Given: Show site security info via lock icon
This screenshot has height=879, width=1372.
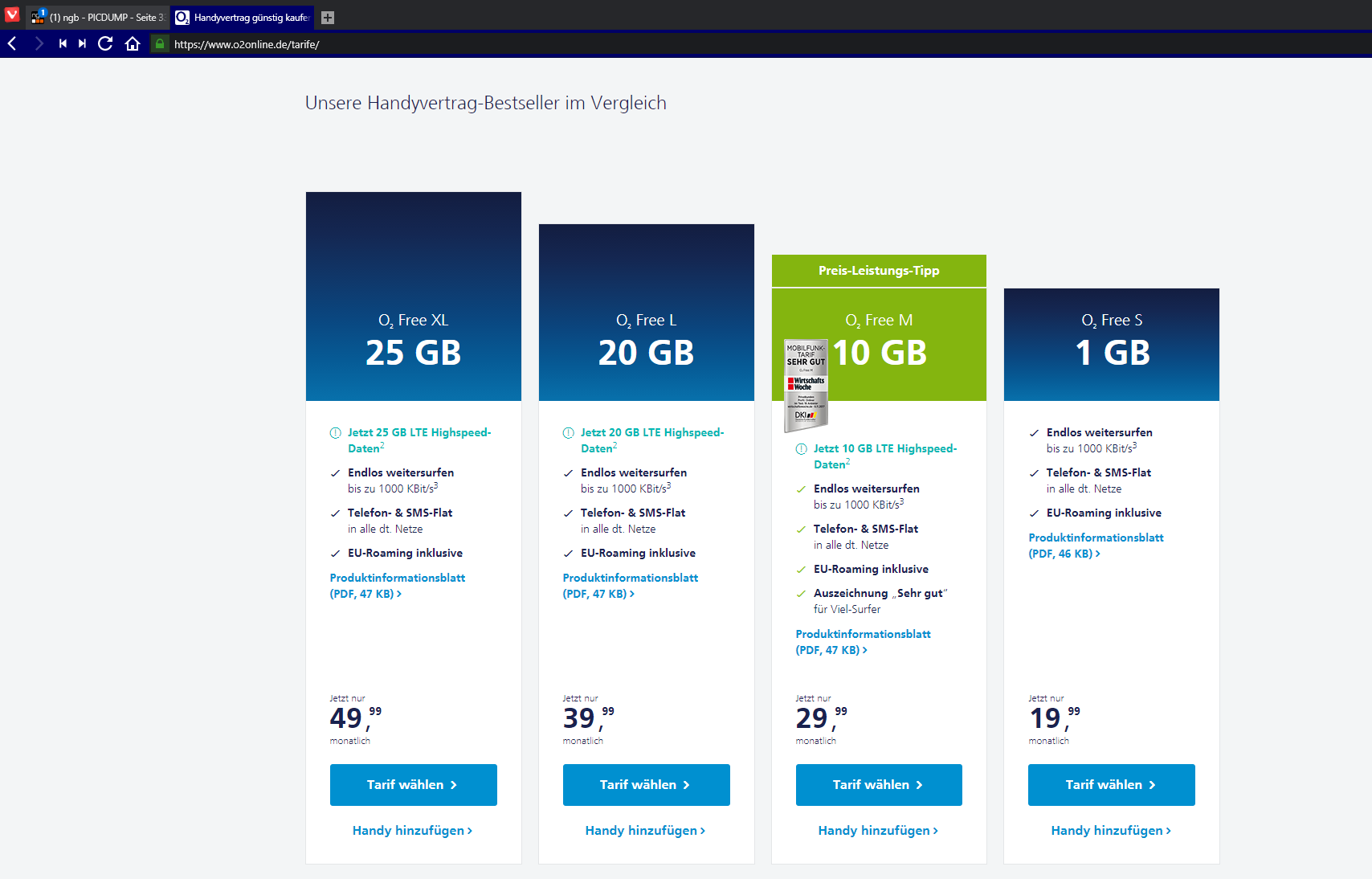Looking at the screenshot, I should [x=160, y=44].
